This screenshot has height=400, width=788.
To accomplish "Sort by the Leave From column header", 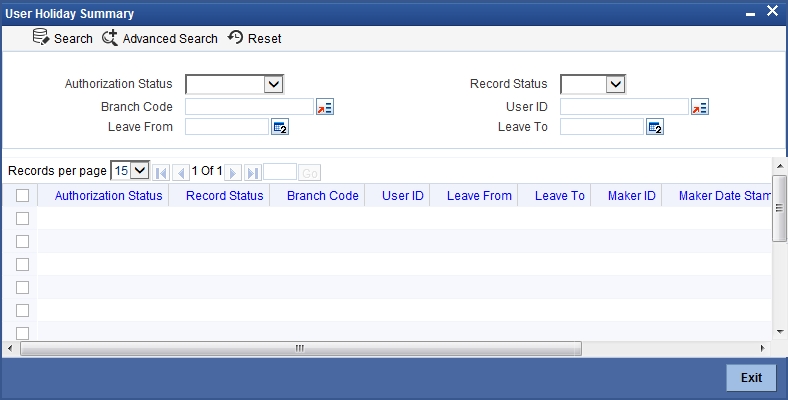I will click(479, 195).
